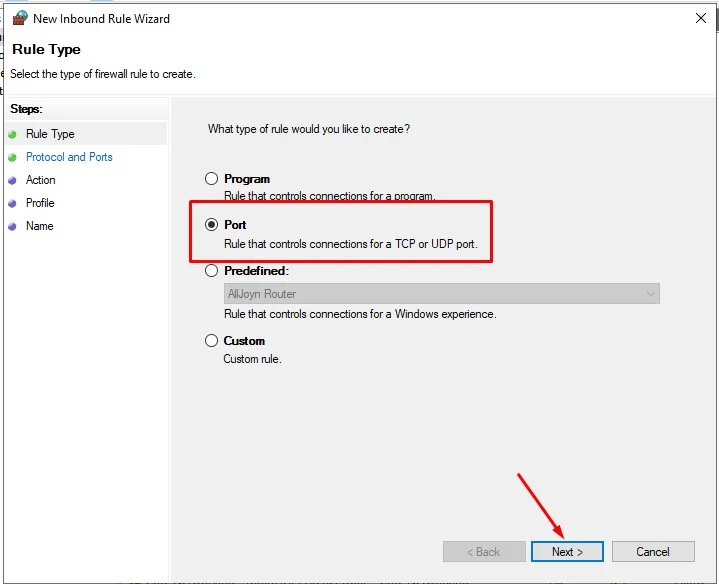The height and width of the screenshot is (584, 719).
Task: Click the Next button
Action: click(x=567, y=551)
